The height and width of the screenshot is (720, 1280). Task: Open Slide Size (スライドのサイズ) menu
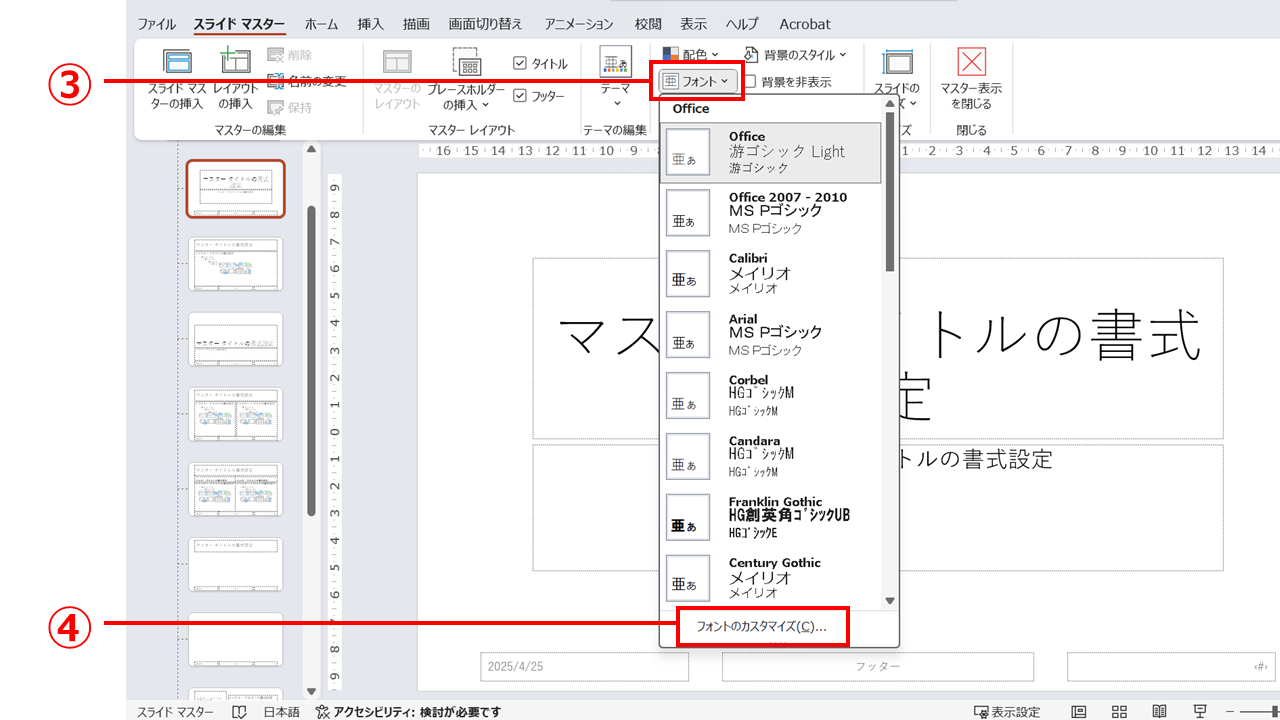(897, 78)
